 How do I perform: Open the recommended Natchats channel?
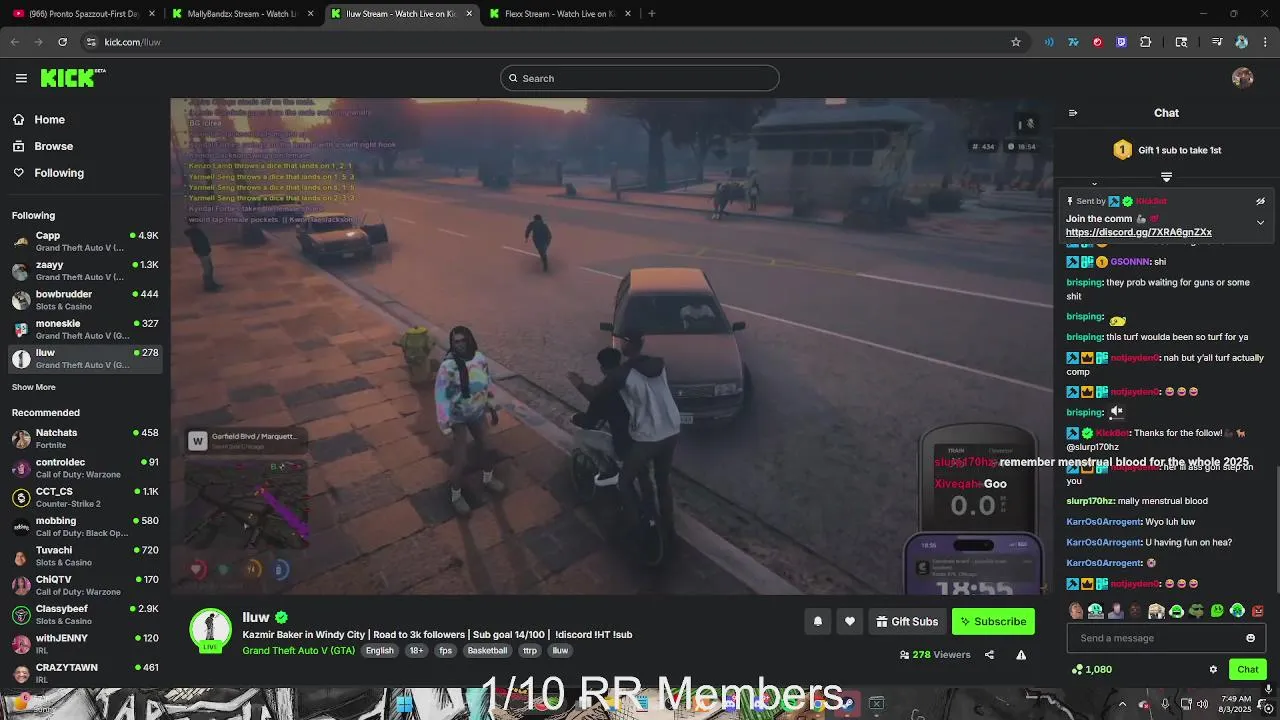tap(84, 438)
